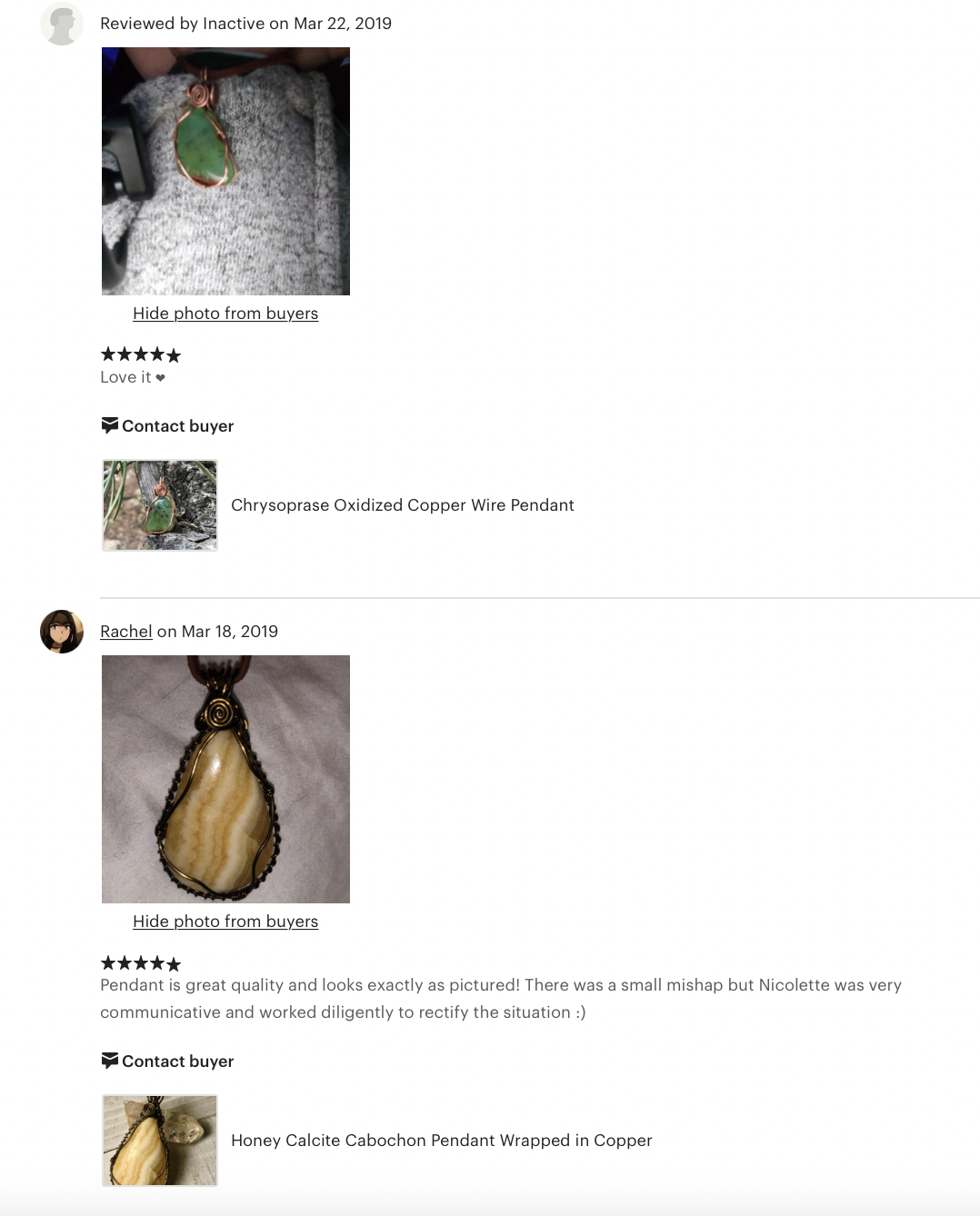
Task: Open Rachel's profile link
Action: (x=126, y=632)
